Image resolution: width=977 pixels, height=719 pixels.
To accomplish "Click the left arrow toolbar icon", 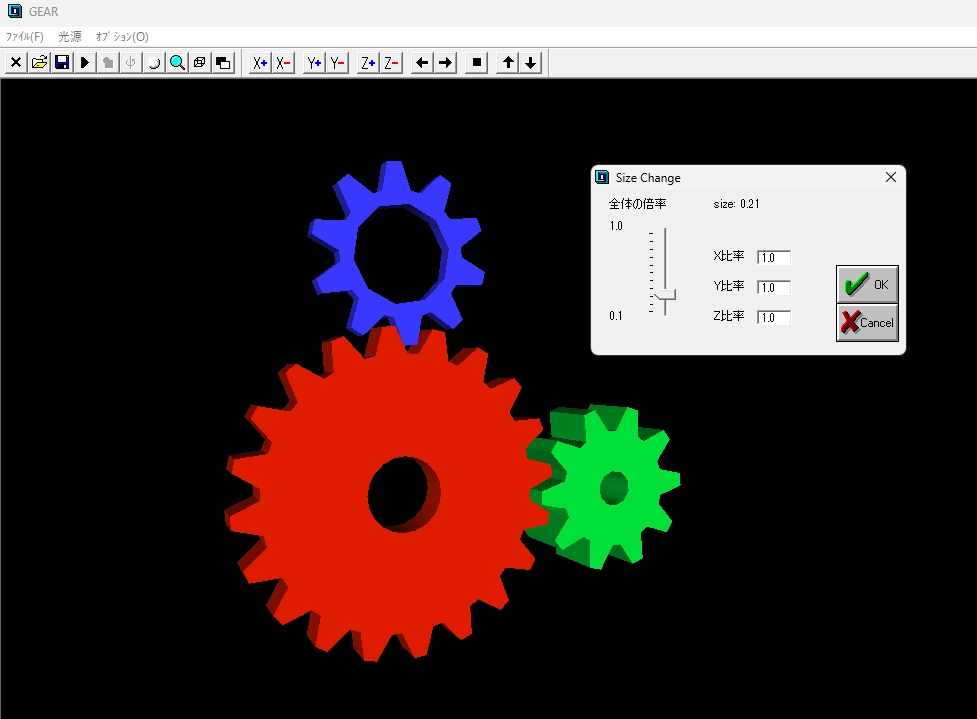I will pos(422,63).
